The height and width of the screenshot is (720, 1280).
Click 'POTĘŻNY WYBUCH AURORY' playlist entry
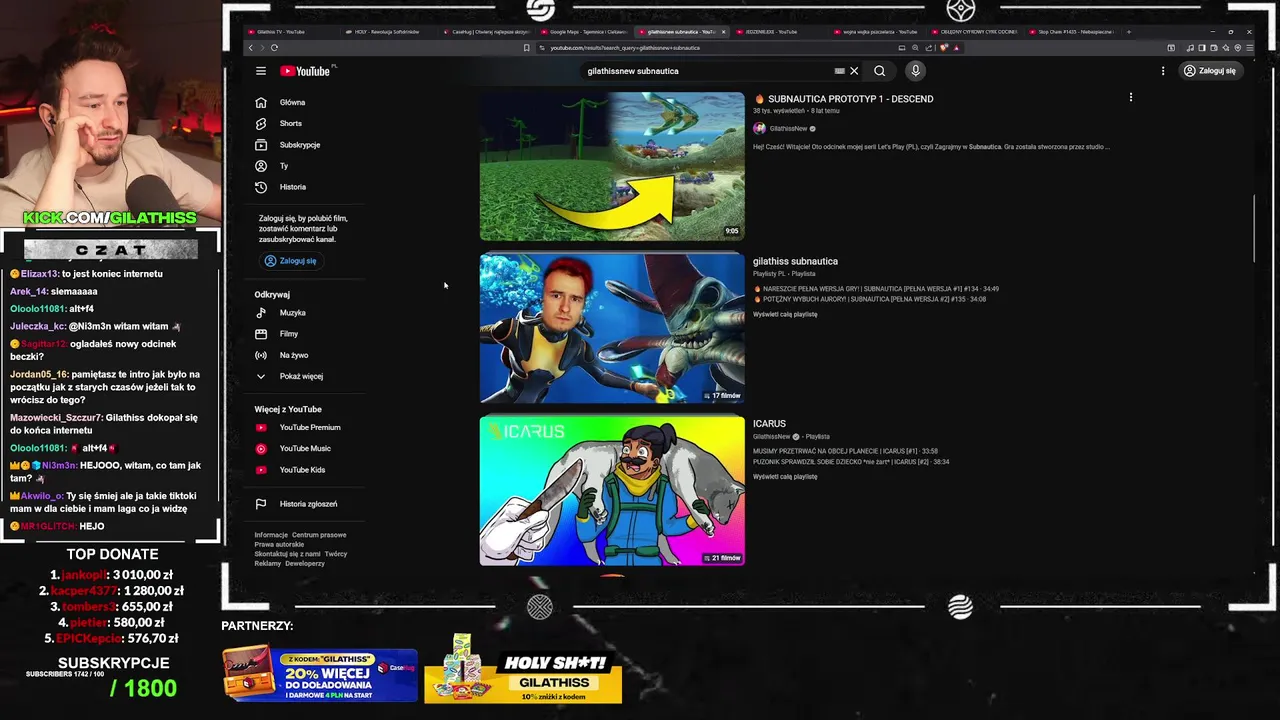pos(870,299)
